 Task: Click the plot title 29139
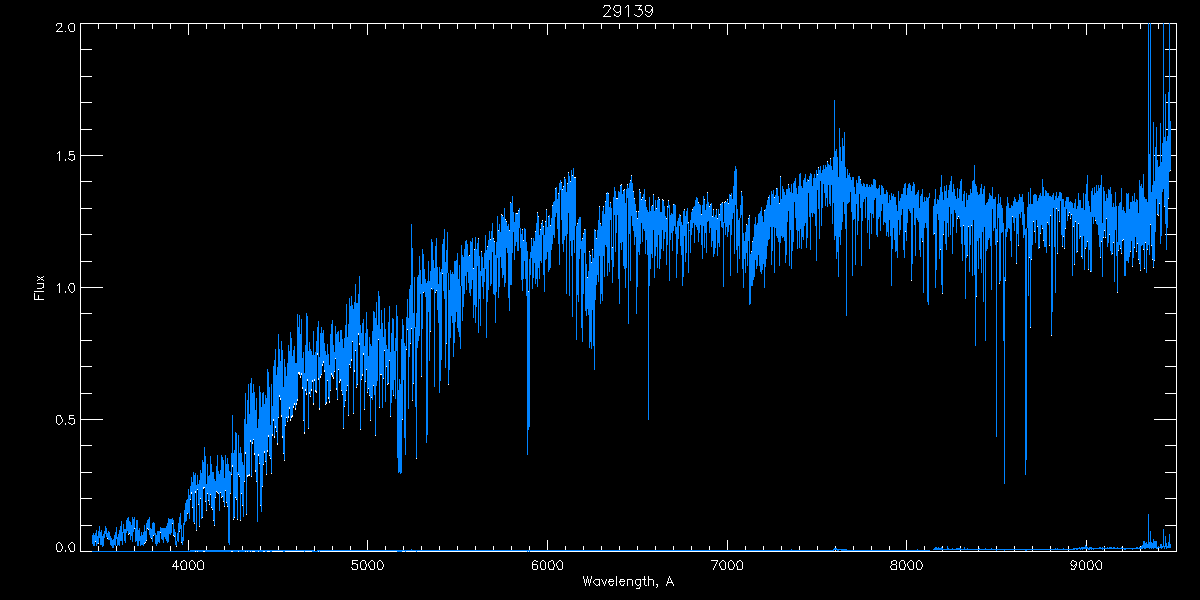pos(627,10)
